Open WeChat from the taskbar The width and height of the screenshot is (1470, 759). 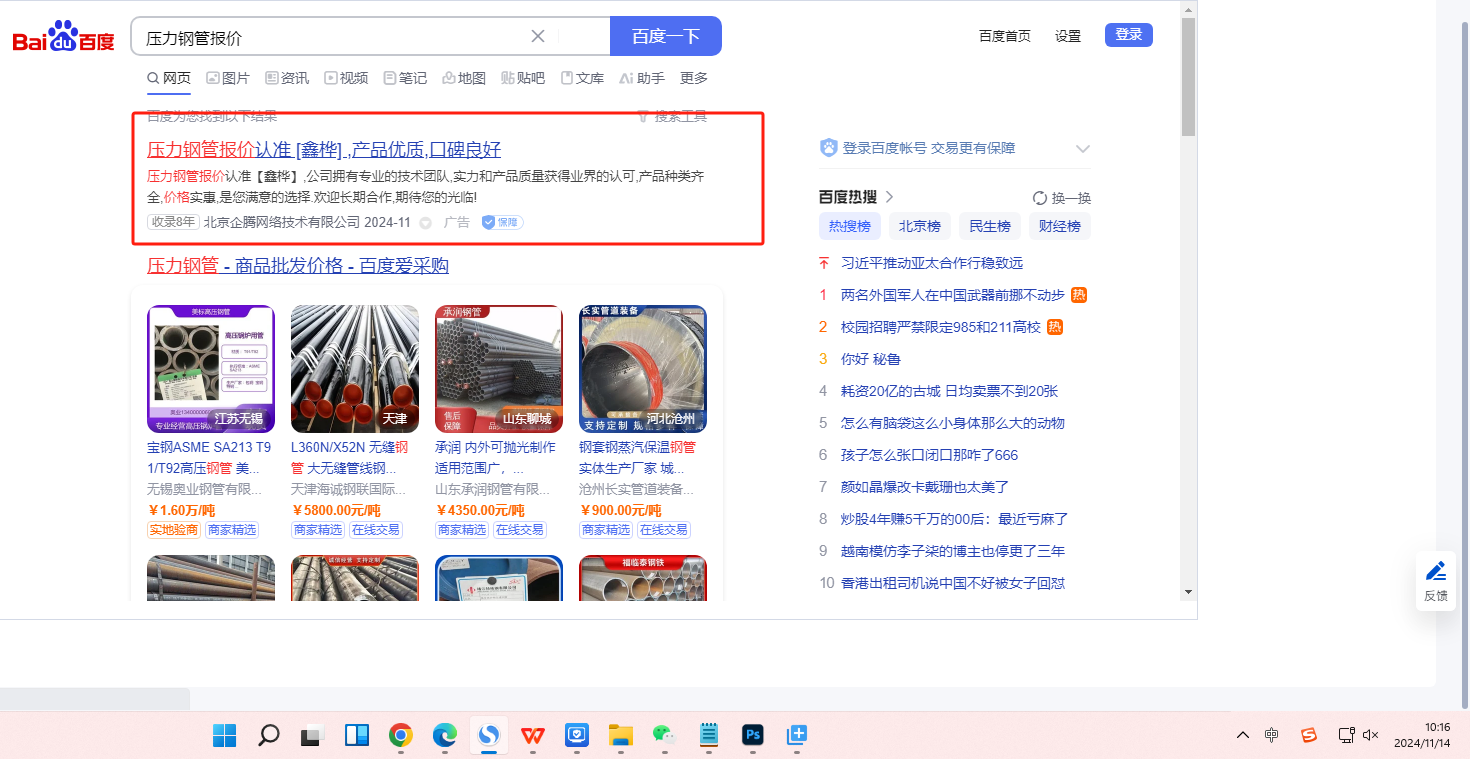665,736
